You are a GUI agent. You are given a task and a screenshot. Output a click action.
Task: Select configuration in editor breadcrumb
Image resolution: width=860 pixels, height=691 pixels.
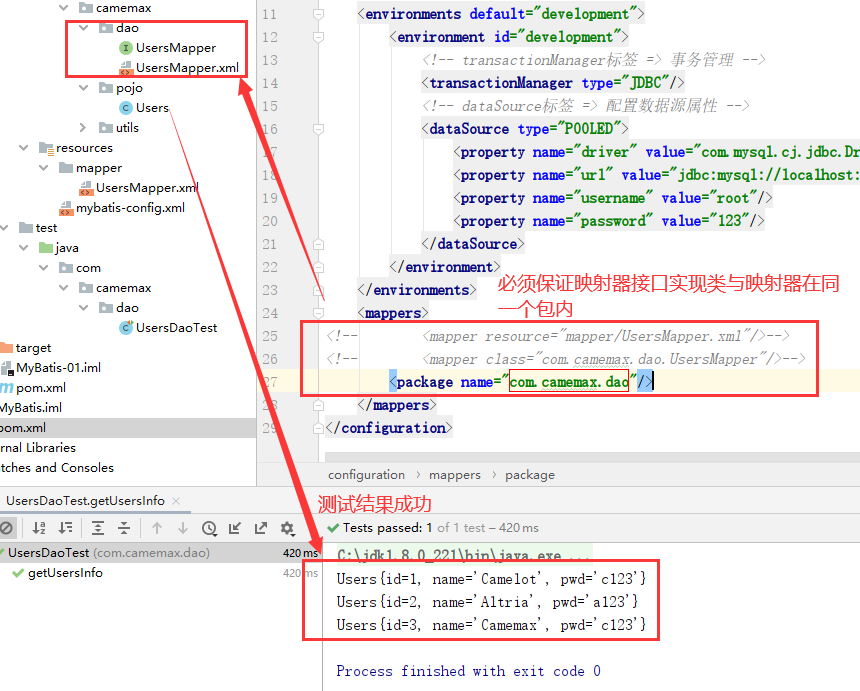[366, 475]
